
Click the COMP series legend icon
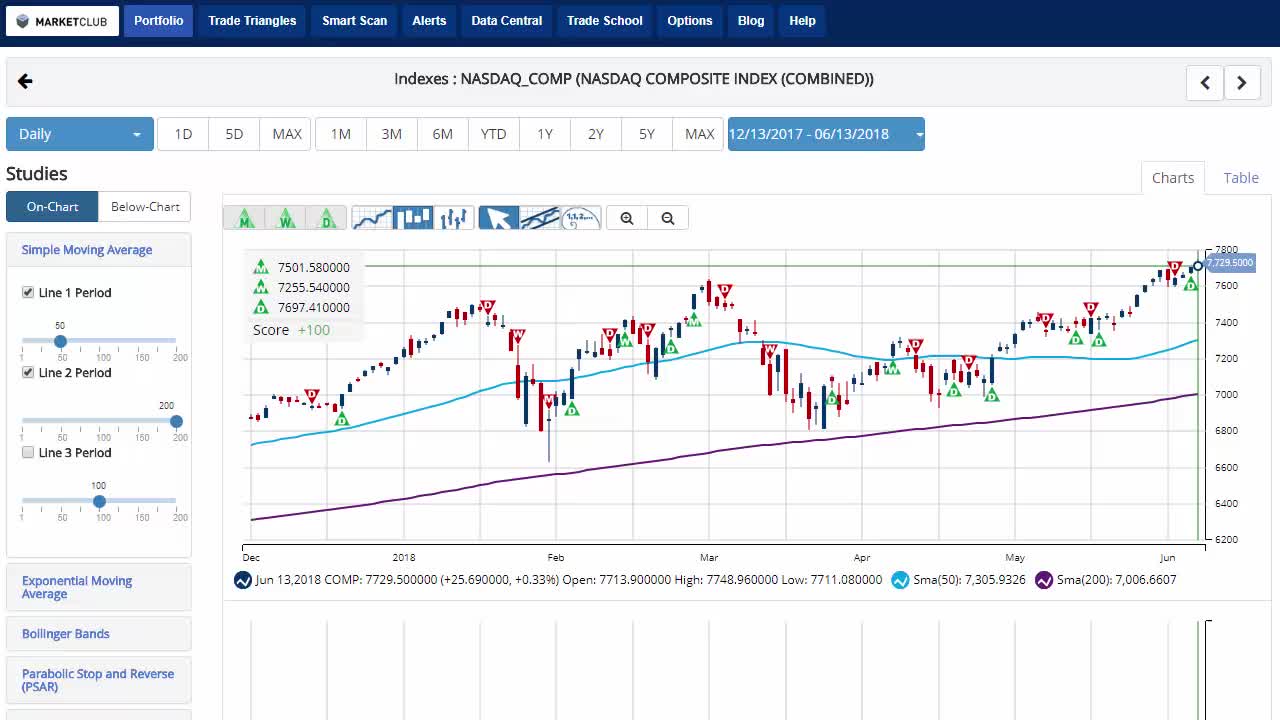point(242,580)
